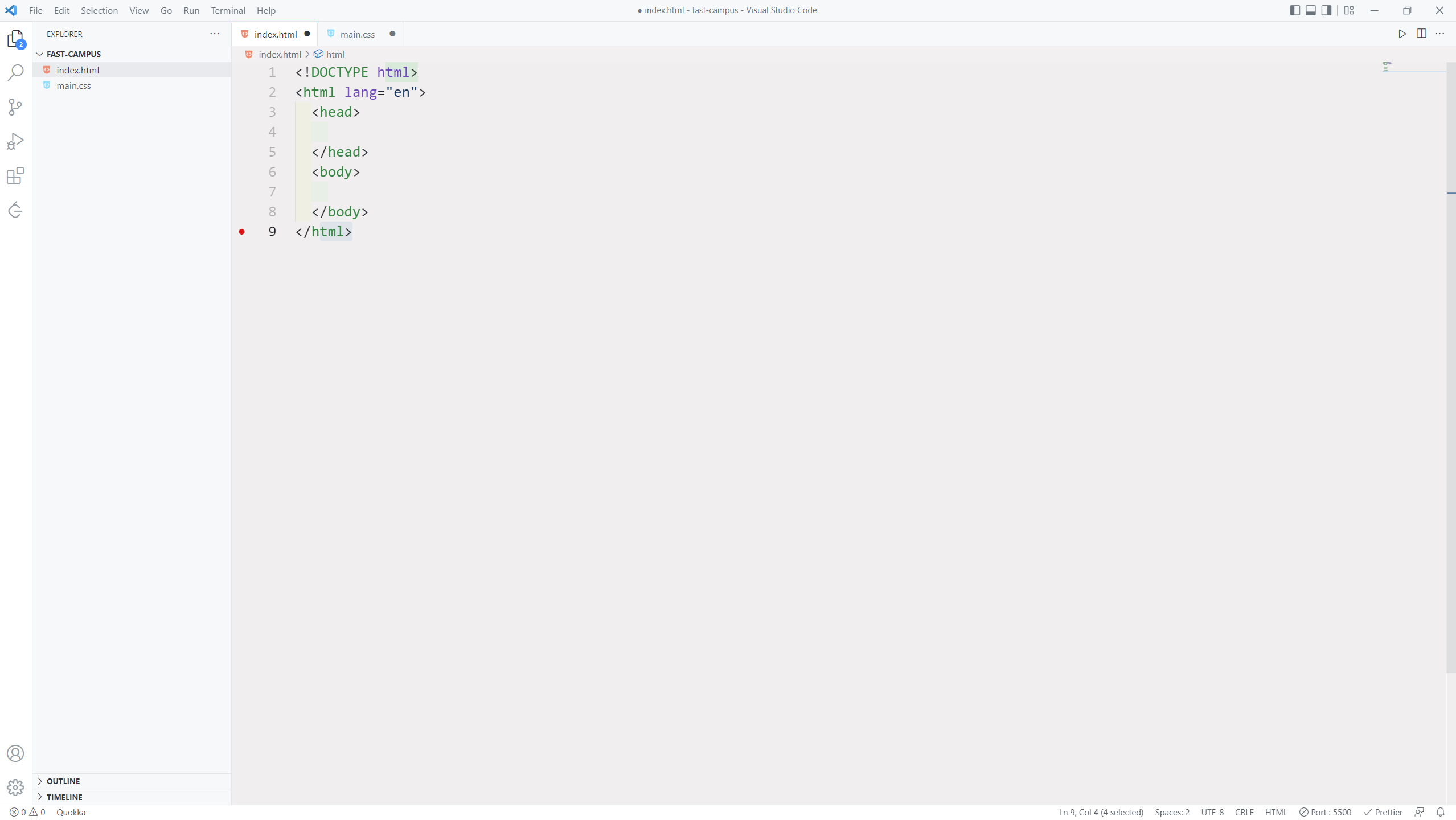Open the Search view in activity bar
Viewport: 1456px width, 820px height.
[x=16, y=73]
